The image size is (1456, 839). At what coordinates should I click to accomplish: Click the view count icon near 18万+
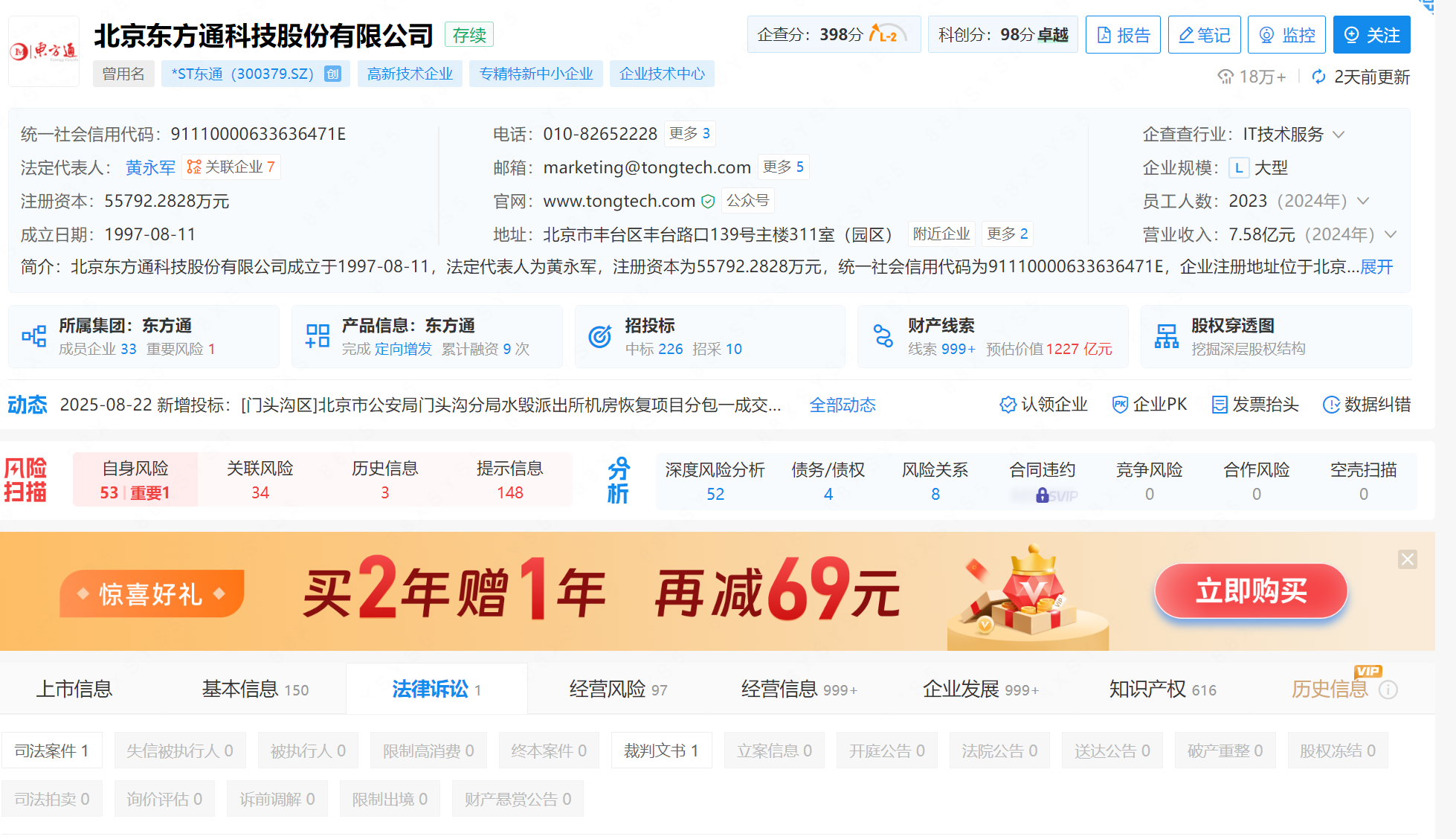1225,77
